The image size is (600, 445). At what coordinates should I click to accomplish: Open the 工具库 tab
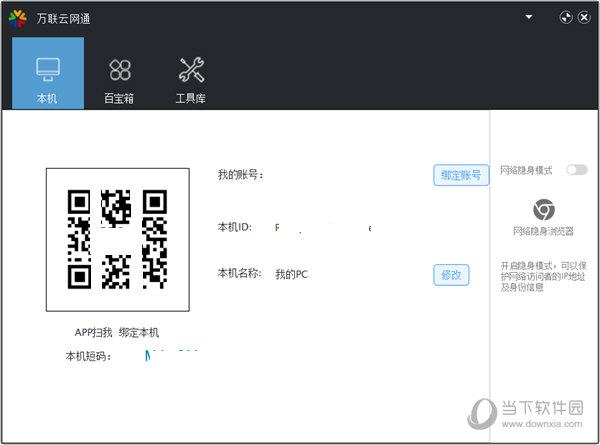pyautogui.click(x=191, y=80)
